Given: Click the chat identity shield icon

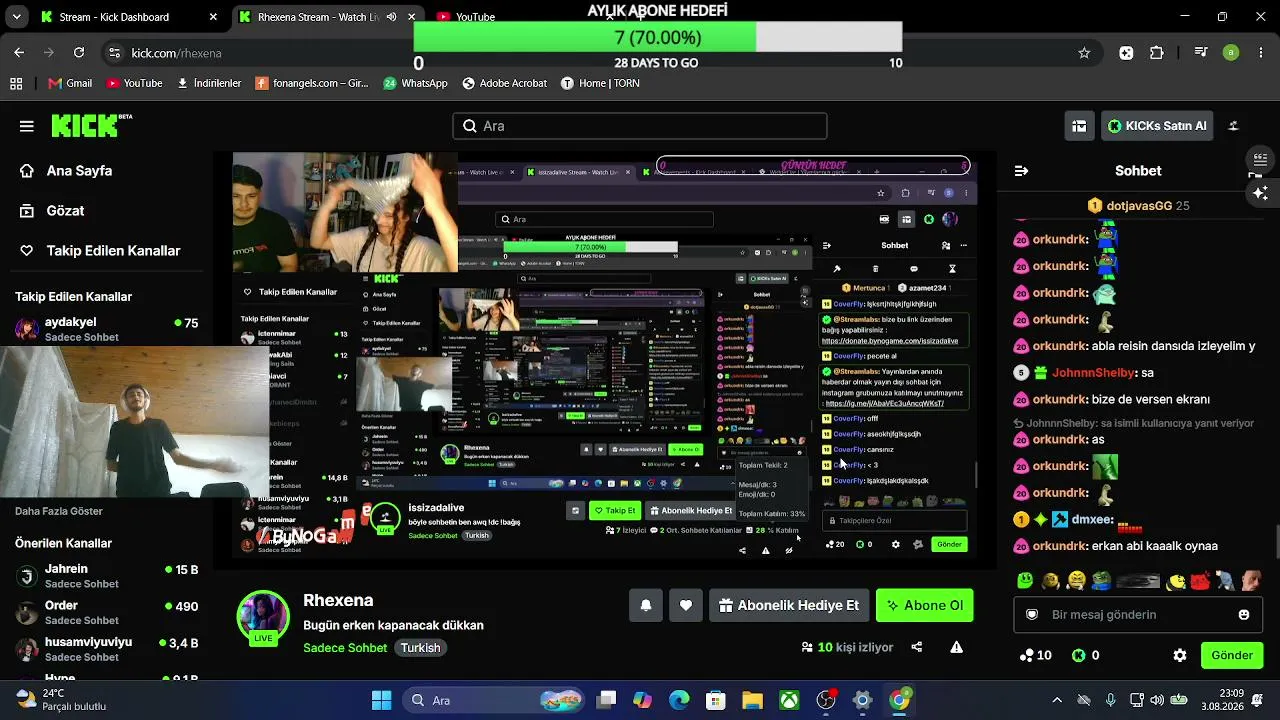Looking at the screenshot, I should tap(1032, 615).
